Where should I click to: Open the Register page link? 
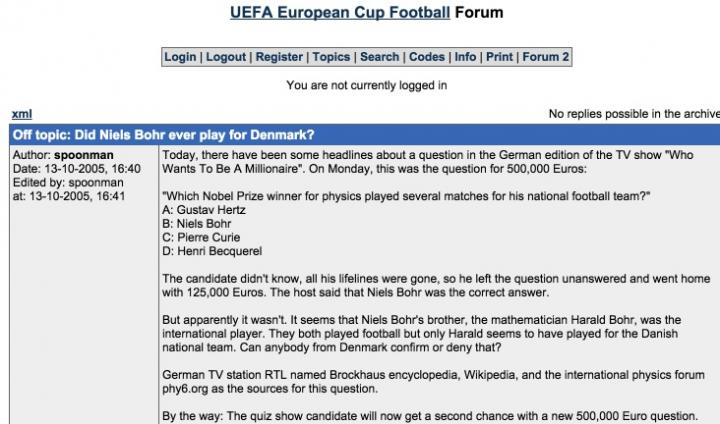point(279,57)
